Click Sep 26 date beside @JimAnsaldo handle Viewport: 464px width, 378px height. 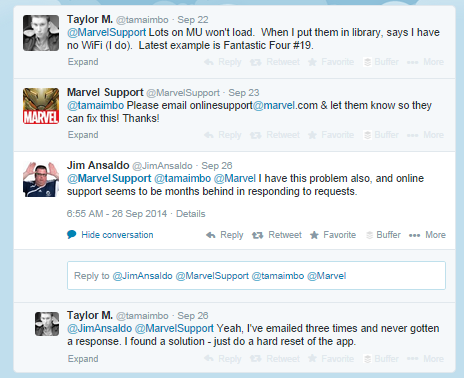[x=217, y=166]
